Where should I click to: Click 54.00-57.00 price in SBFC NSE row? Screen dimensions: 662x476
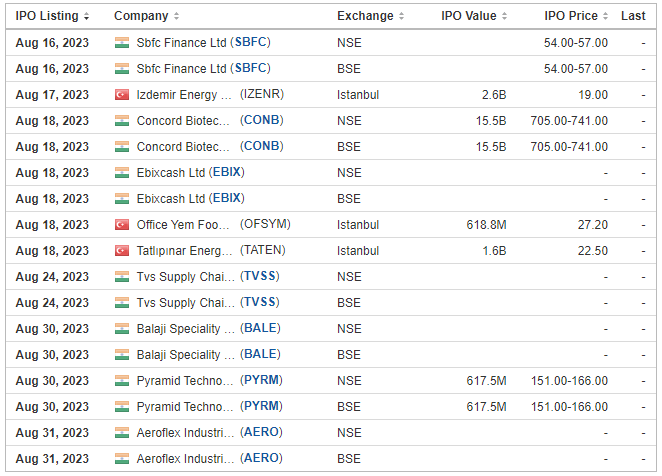pyautogui.click(x=576, y=43)
